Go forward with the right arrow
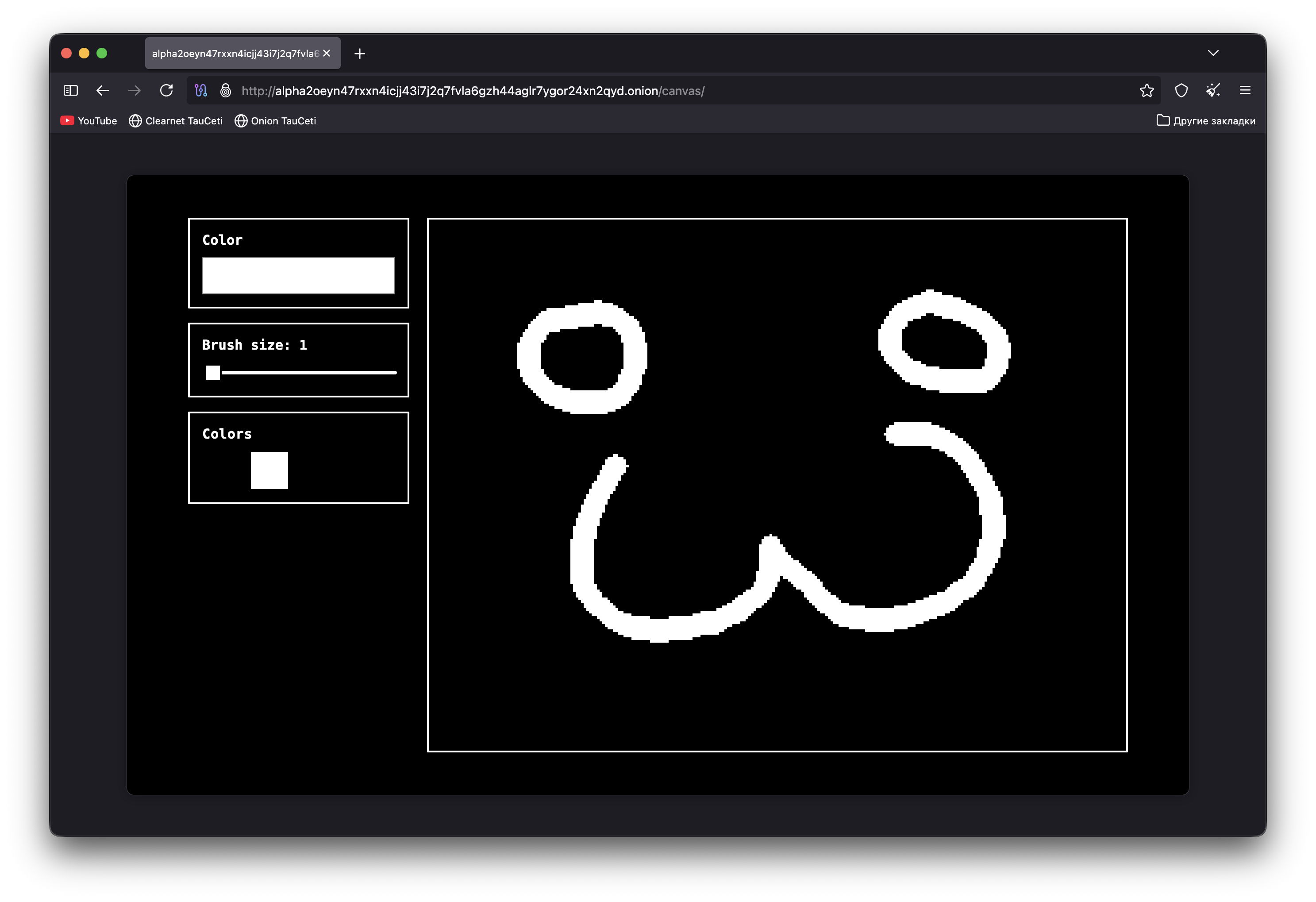This screenshot has height=902, width=1316. click(134, 91)
